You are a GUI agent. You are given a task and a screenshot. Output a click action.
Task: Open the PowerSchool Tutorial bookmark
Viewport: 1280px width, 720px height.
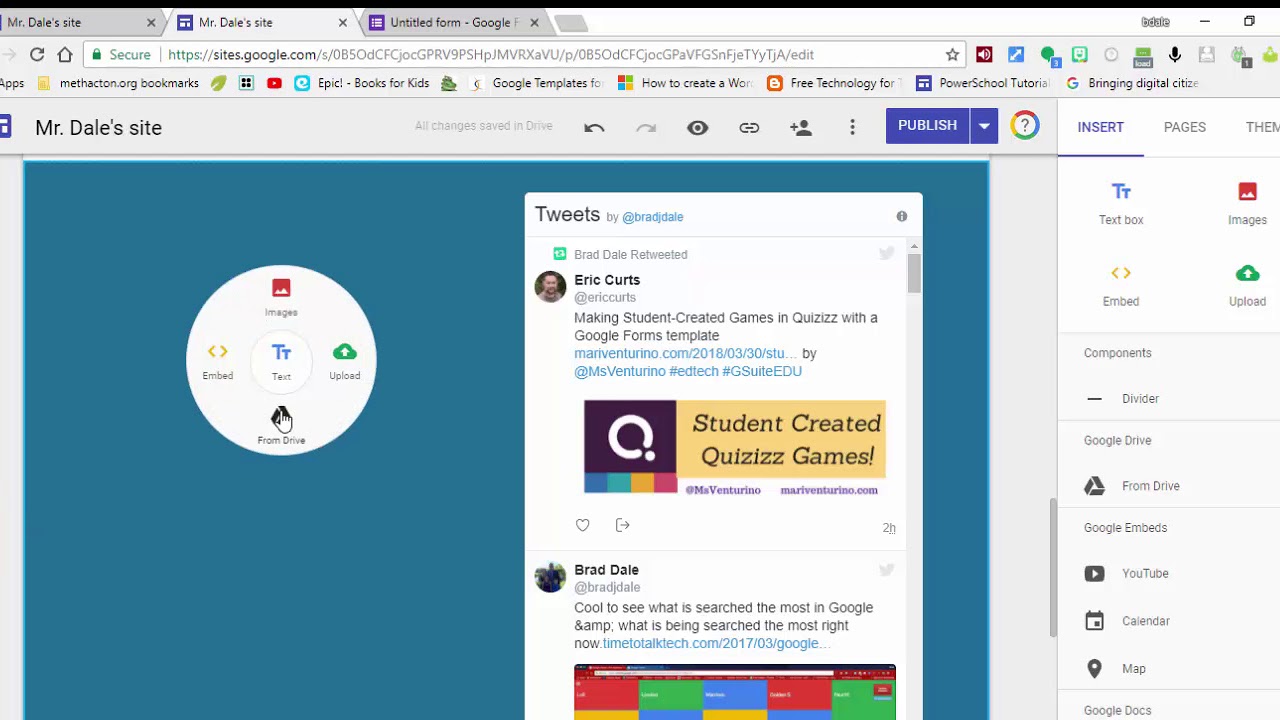(983, 83)
